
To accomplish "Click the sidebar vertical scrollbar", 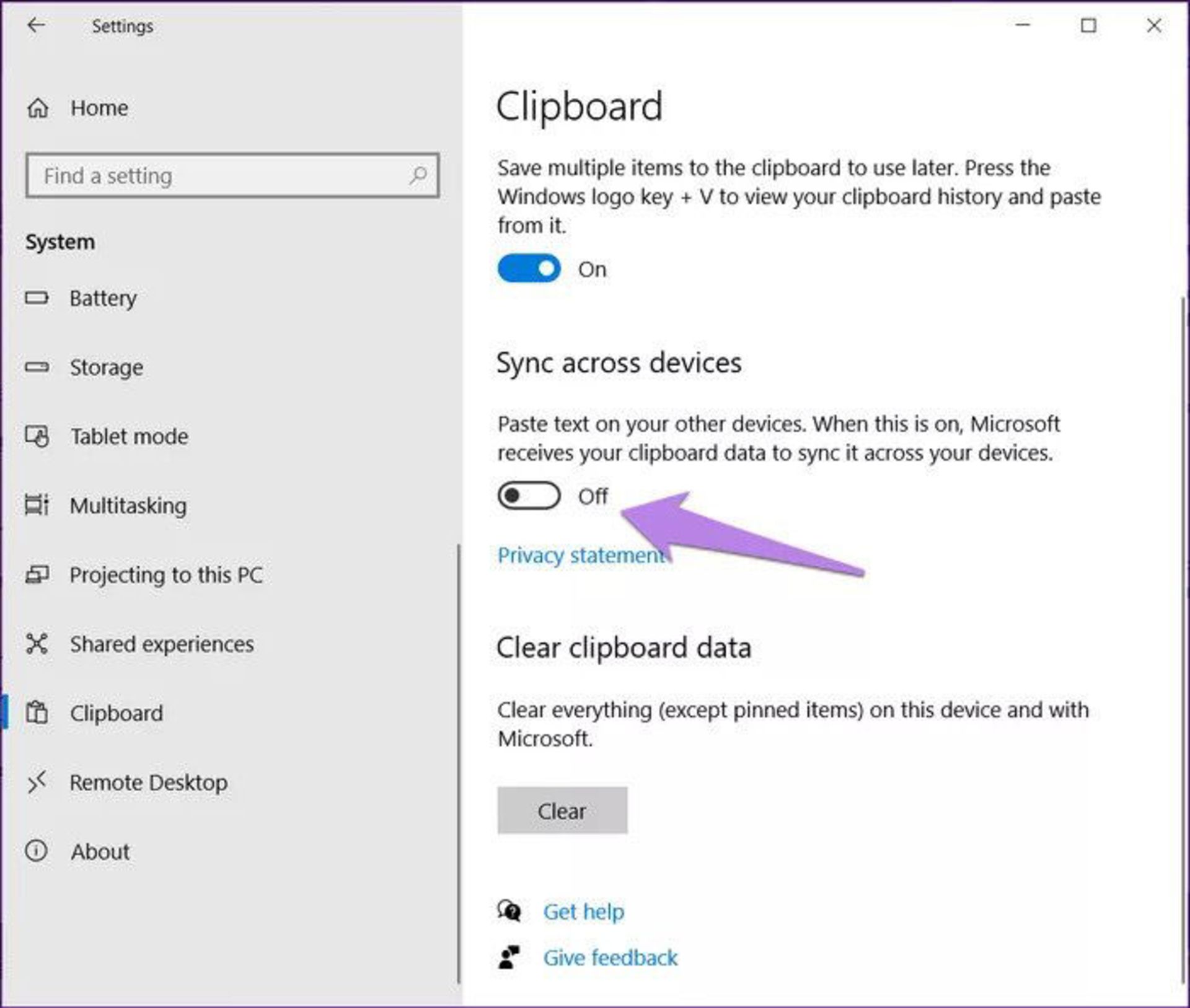I will pos(459,762).
